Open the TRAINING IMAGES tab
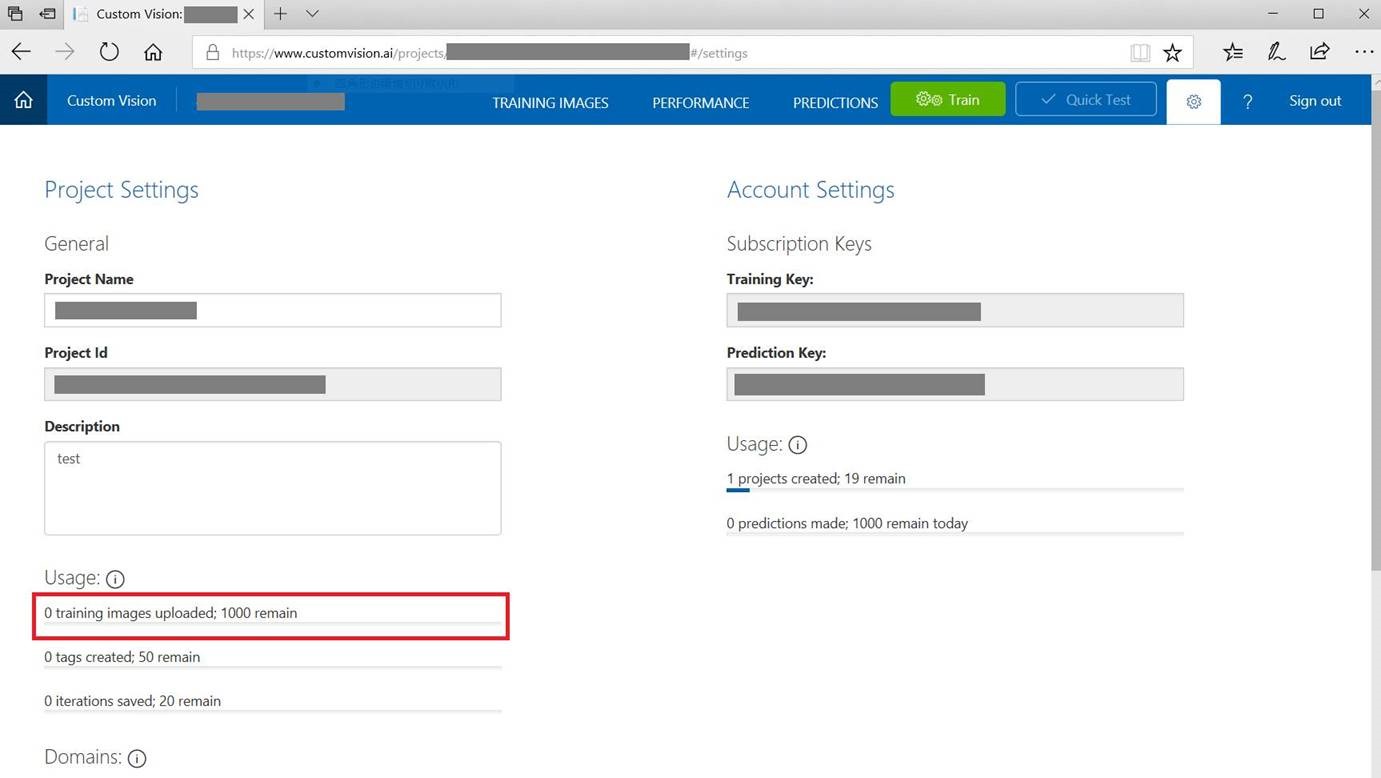This screenshot has width=1381, height=778. (x=550, y=102)
